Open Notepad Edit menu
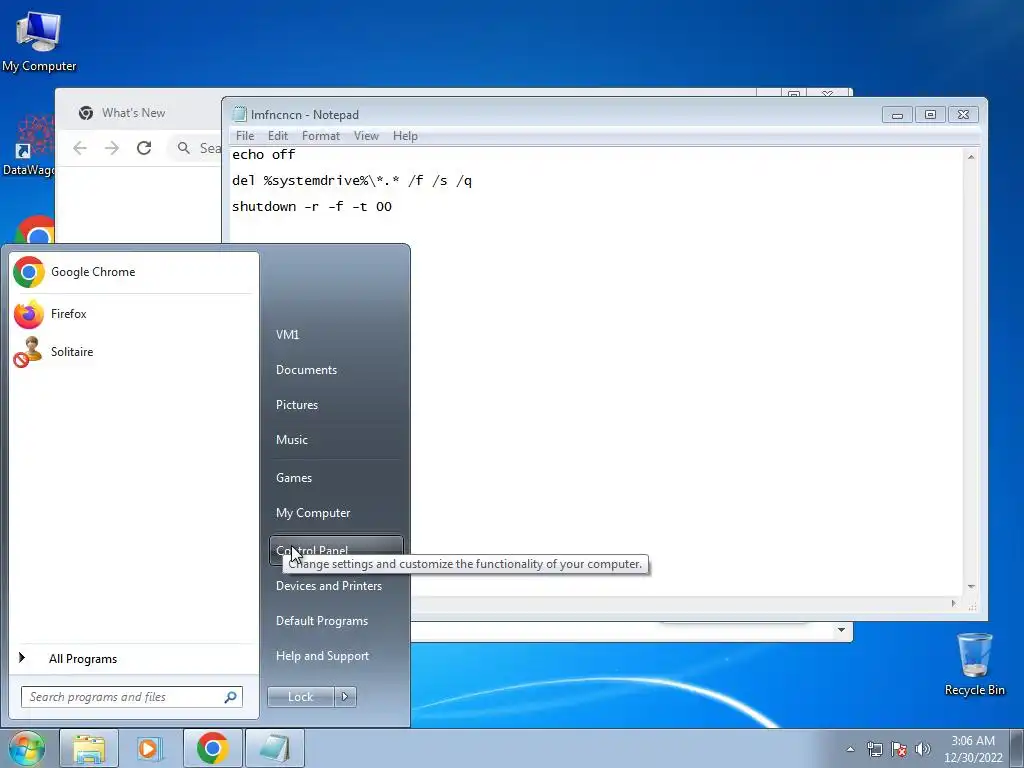 tap(278, 136)
